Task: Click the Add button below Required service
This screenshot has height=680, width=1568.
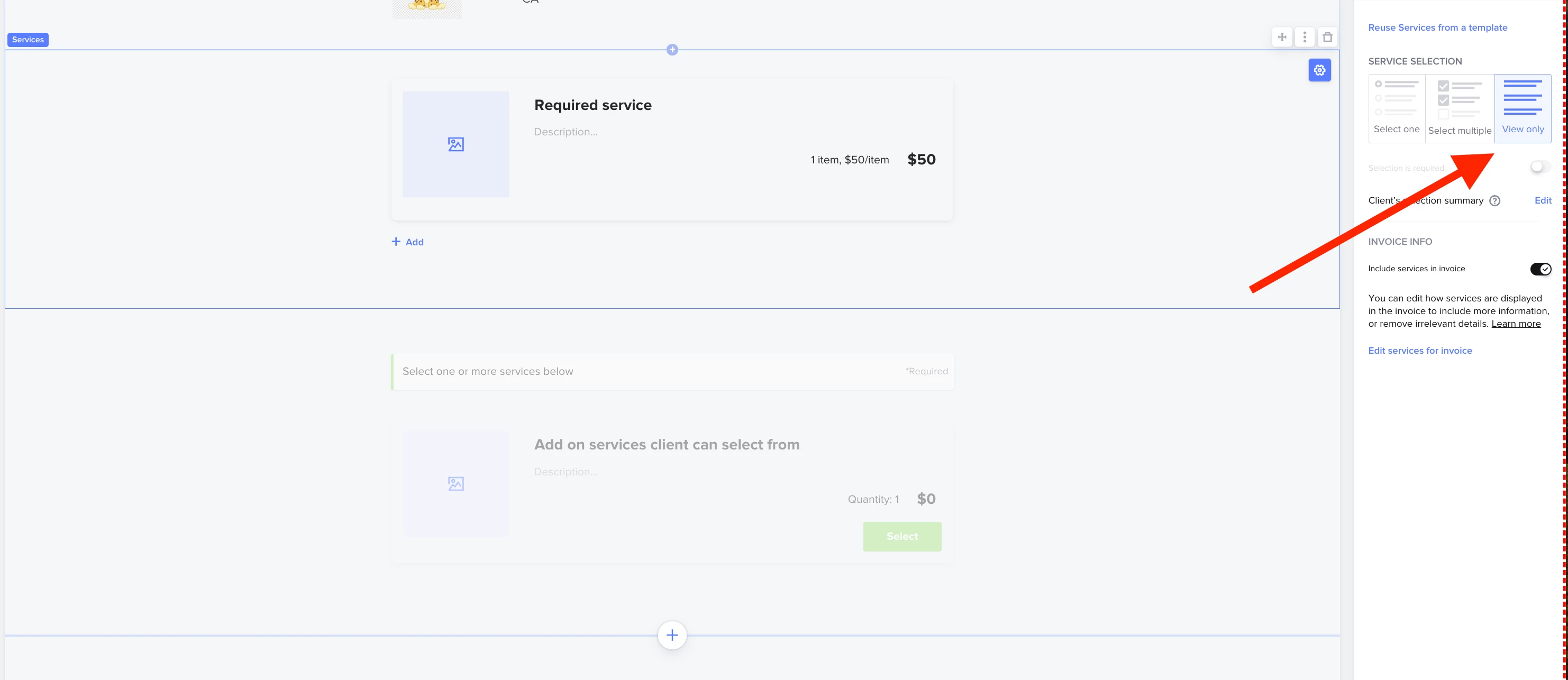Action: (x=408, y=242)
